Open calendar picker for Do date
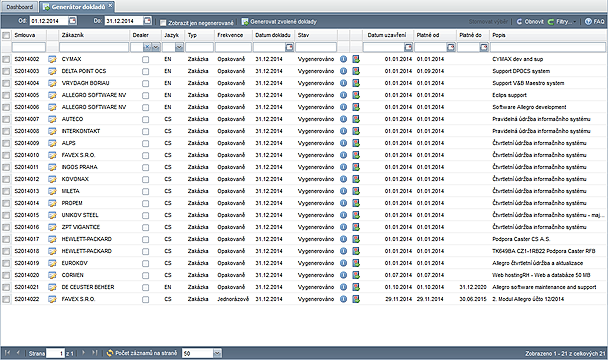The height and width of the screenshot is (360, 608). pyautogui.click(x=147, y=21)
